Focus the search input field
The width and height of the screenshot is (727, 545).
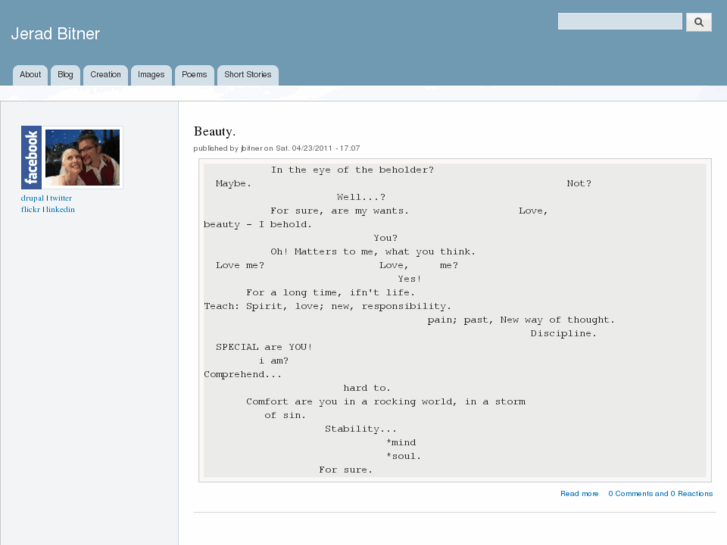[x=619, y=21]
